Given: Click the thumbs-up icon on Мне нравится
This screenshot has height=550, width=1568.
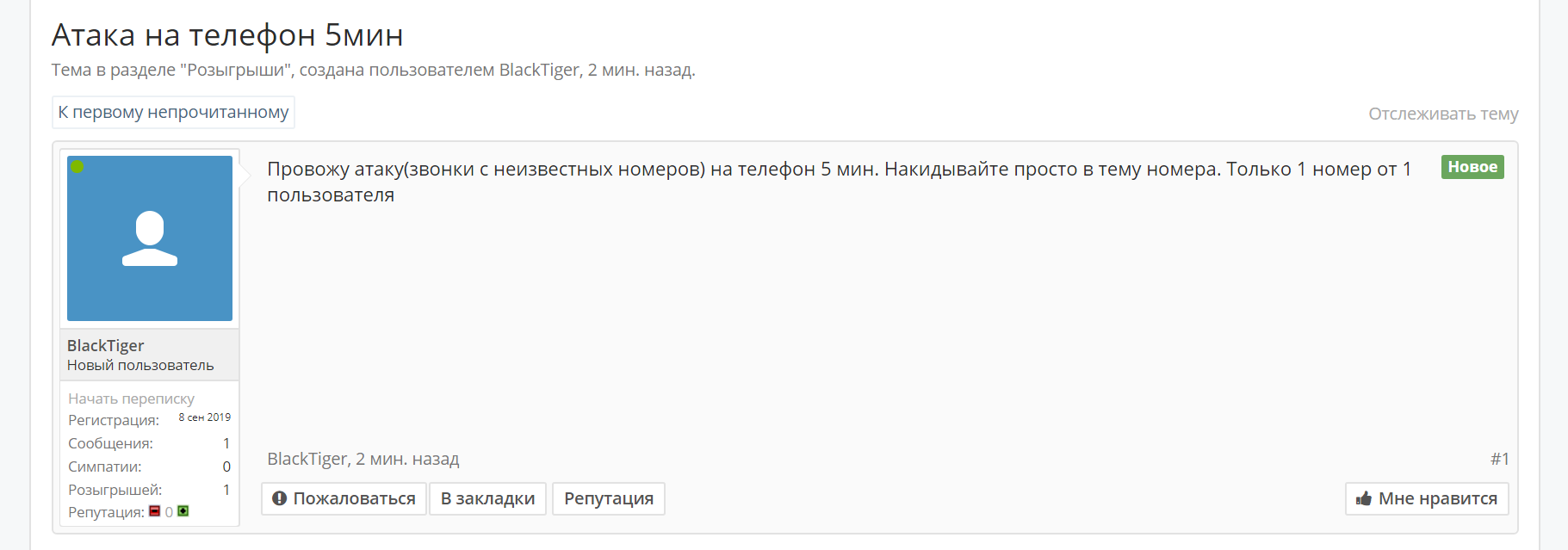Looking at the screenshot, I should pyautogui.click(x=1363, y=498).
